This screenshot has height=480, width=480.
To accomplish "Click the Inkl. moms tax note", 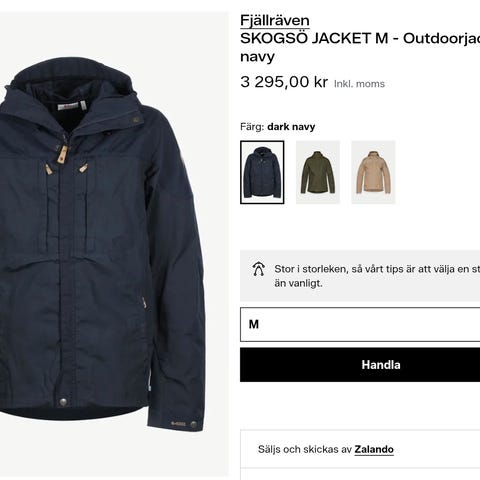I will 359,84.
